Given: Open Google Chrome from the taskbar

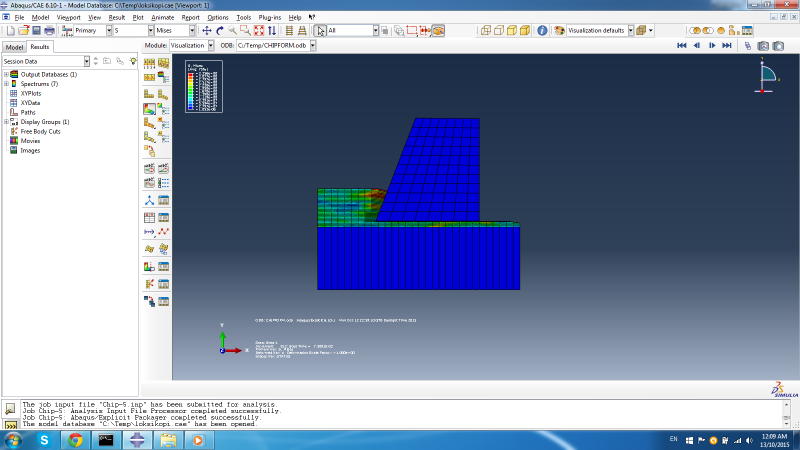Looking at the screenshot, I should [76, 440].
